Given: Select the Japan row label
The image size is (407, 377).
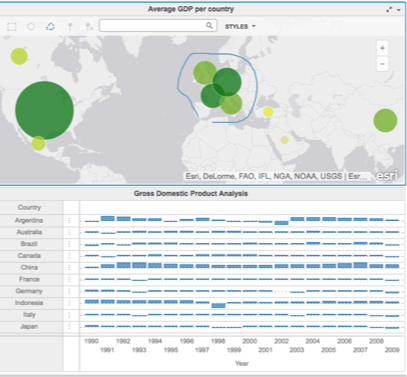Looking at the screenshot, I should (29, 326).
